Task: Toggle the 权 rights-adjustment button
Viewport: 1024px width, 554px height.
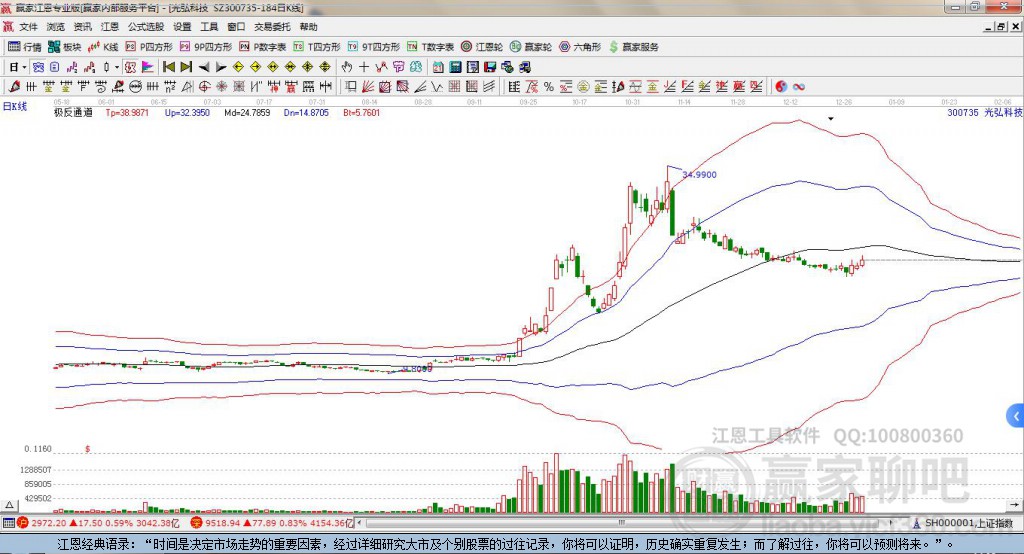Action: (x=130, y=67)
